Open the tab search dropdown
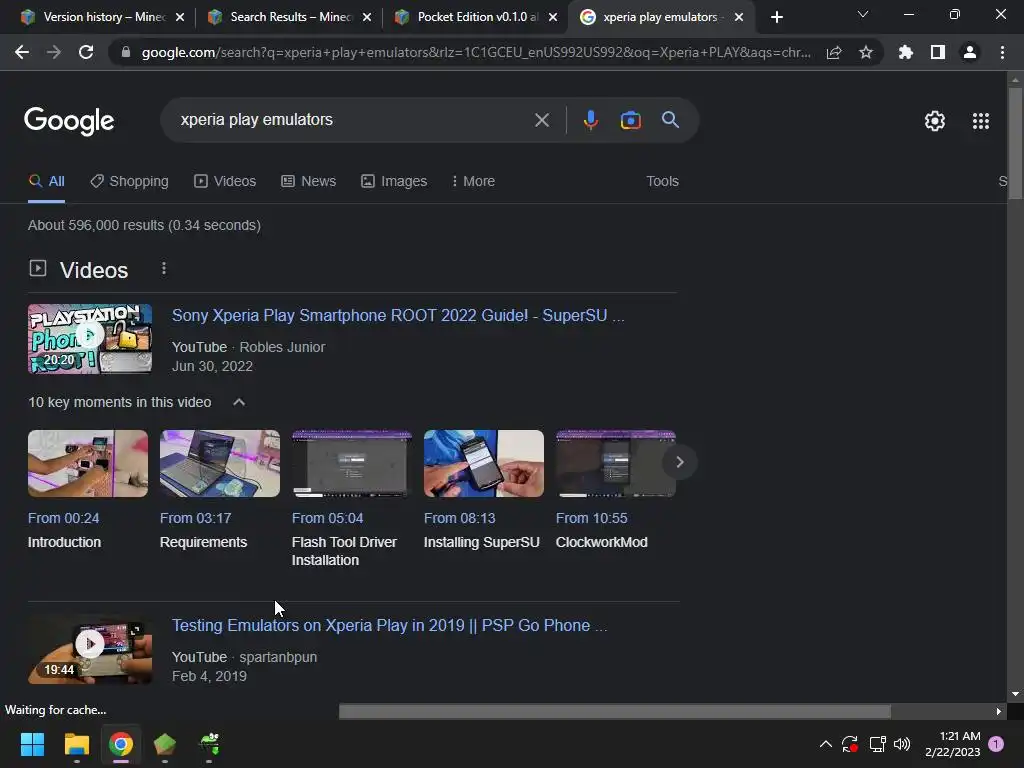 [863, 14]
